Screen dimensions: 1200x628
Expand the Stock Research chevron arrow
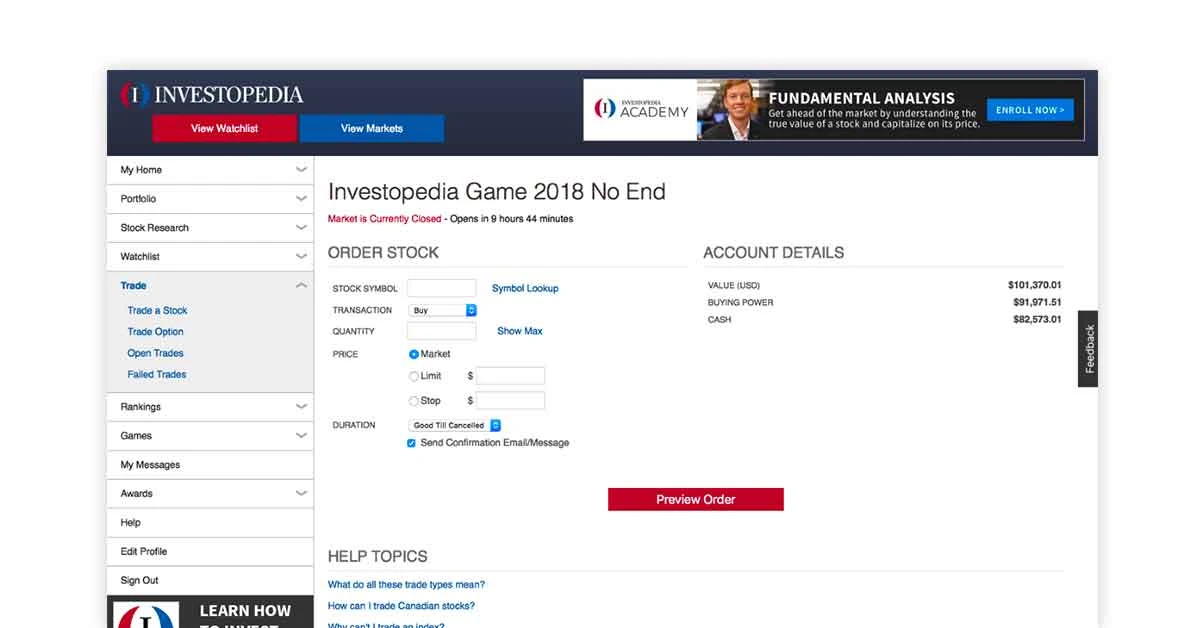pyautogui.click(x=301, y=228)
